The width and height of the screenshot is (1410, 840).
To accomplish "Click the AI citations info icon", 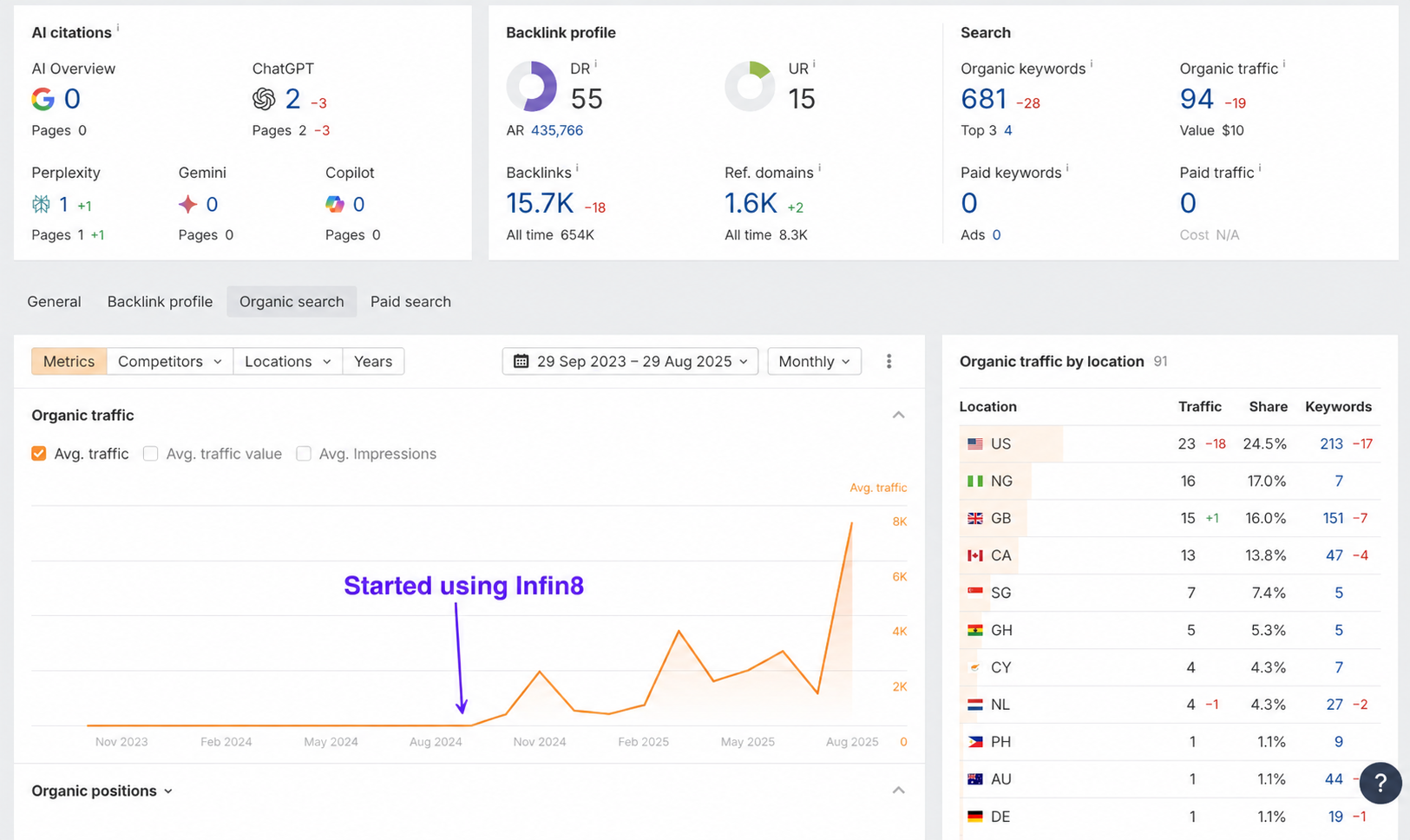I will pyautogui.click(x=118, y=28).
